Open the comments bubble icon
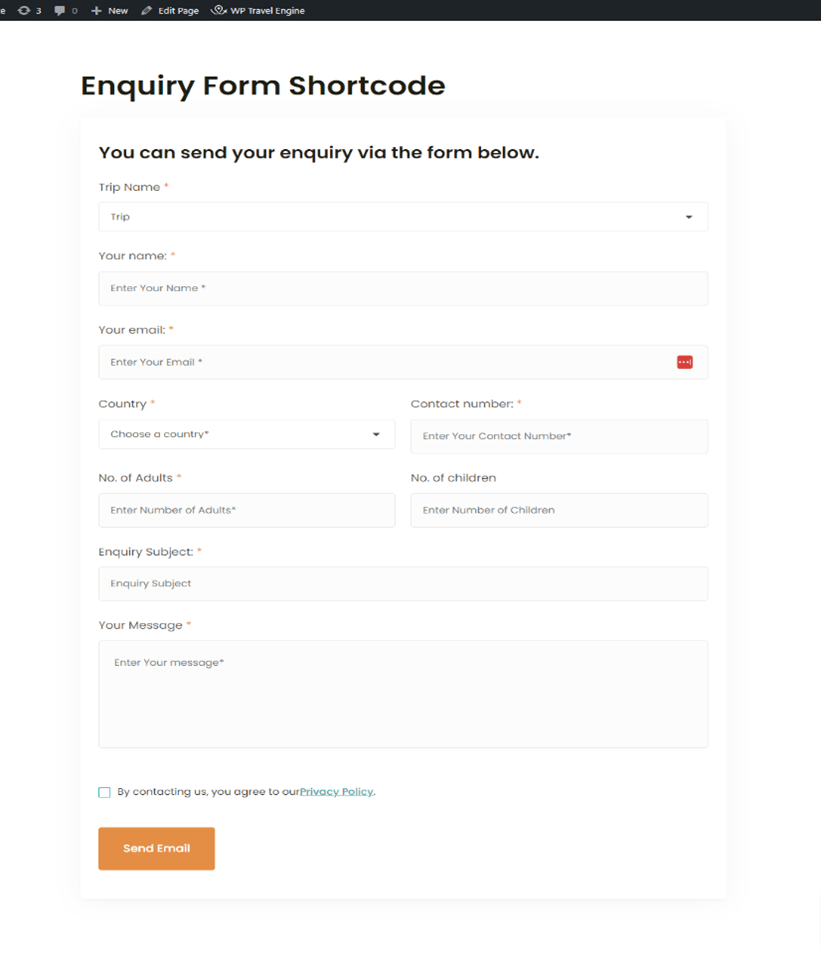The width and height of the screenshot is (821, 961). [60, 10]
